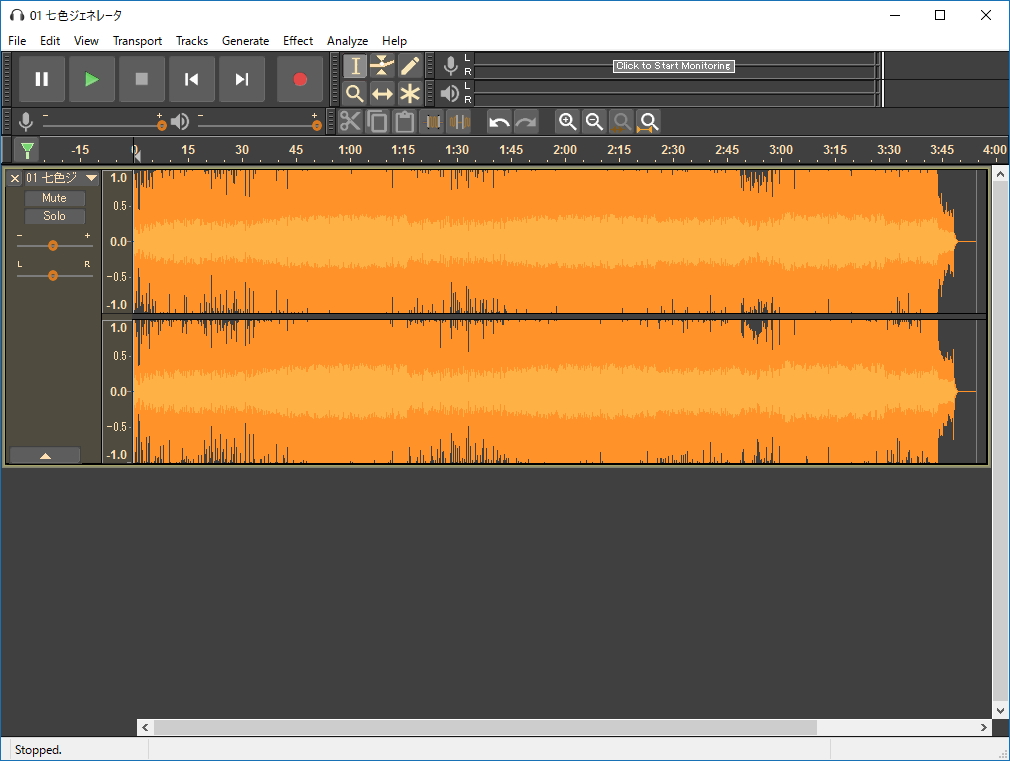This screenshot has width=1010, height=761.
Task: Select the Envelope tool
Action: (383, 66)
